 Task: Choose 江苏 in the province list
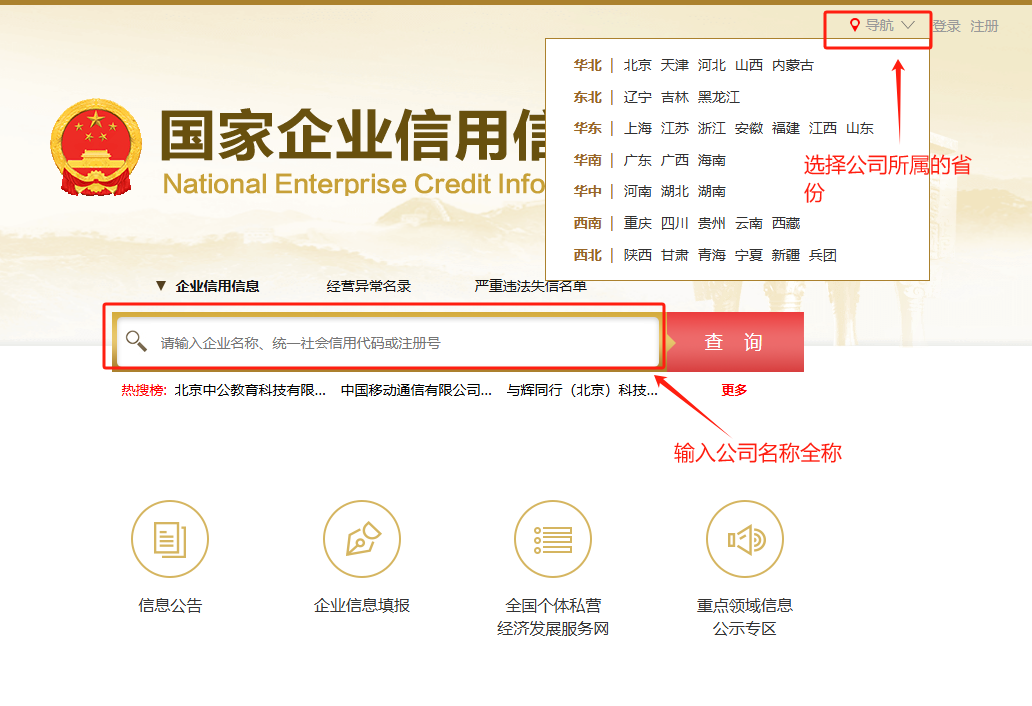[x=675, y=128]
